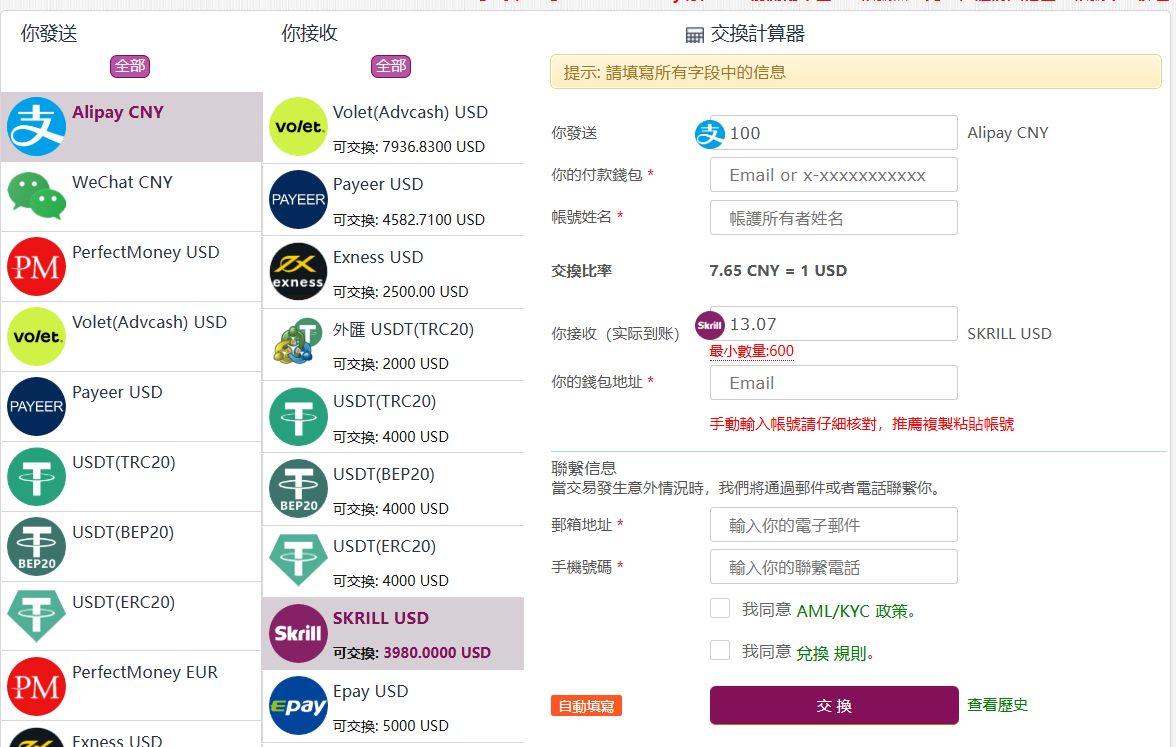The height and width of the screenshot is (747, 1176).
Task: Open the AML/KYC 政策 link
Action: click(x=853, y=610)
